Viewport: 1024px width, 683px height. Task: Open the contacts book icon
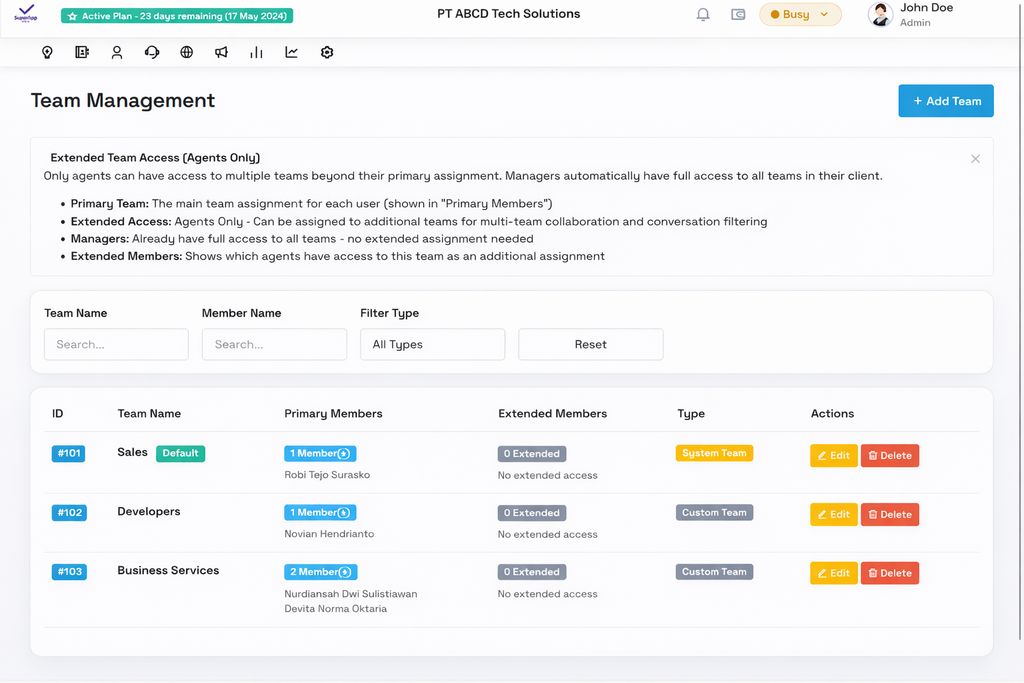tap(82, 53)
